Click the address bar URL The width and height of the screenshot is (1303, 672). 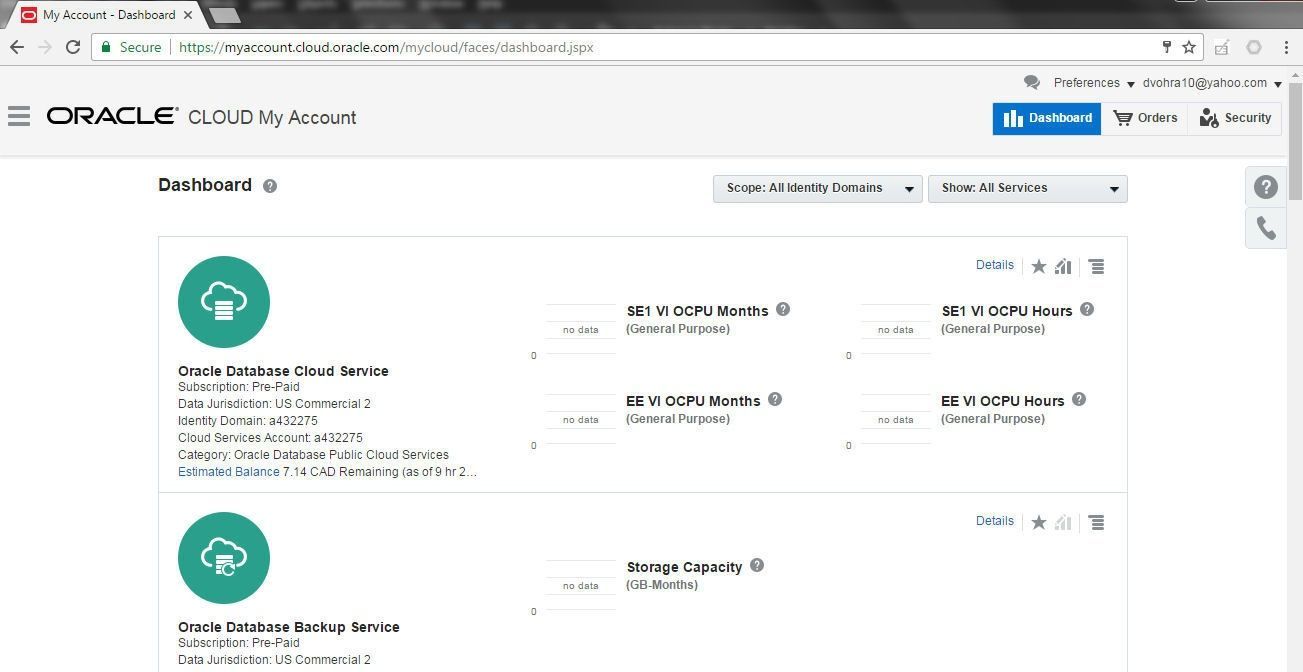[x=386, y=47]
